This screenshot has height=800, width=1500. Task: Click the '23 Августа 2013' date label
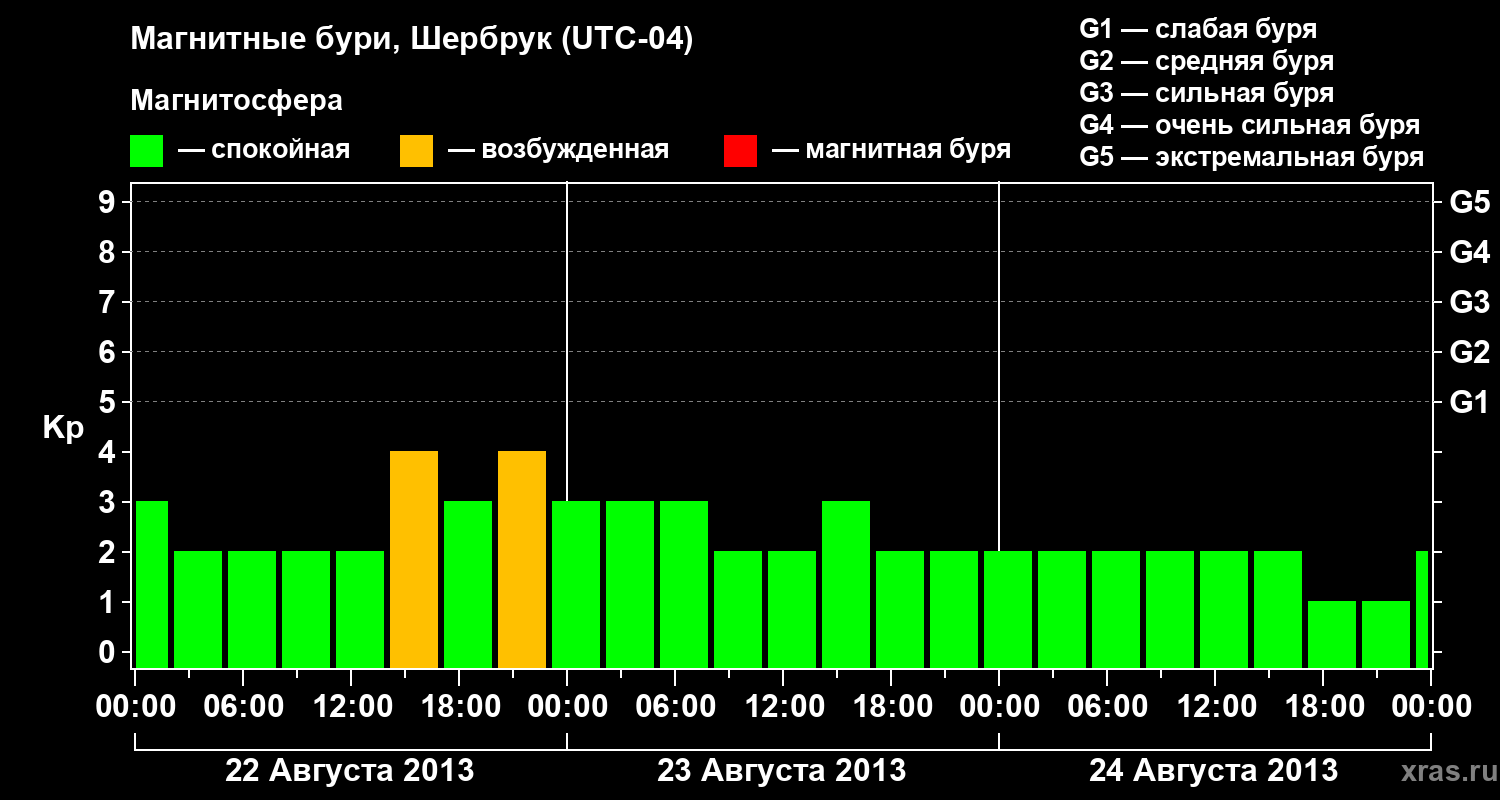tap(782, 771)
